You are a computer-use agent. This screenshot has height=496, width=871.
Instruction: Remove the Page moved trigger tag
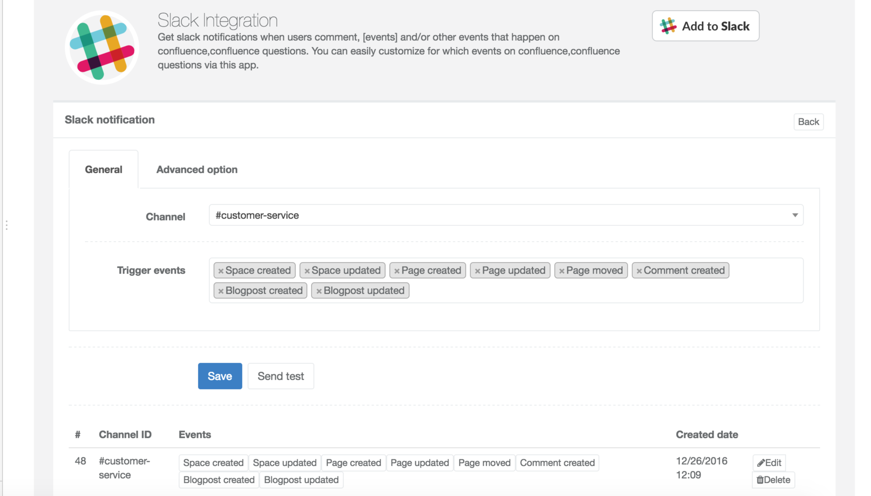[562, 271]
